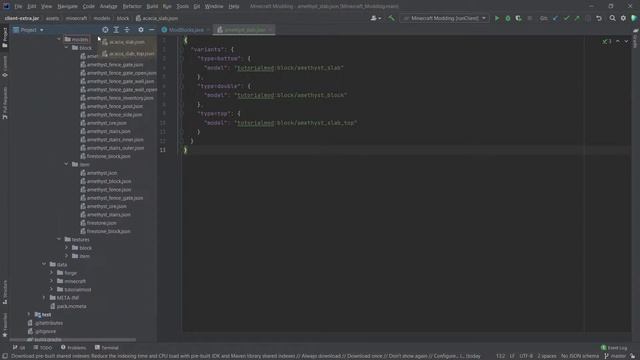Open IDE settings gear in top toolbar
Viewport: 640px width, 360px height.
tap(623, 18)
